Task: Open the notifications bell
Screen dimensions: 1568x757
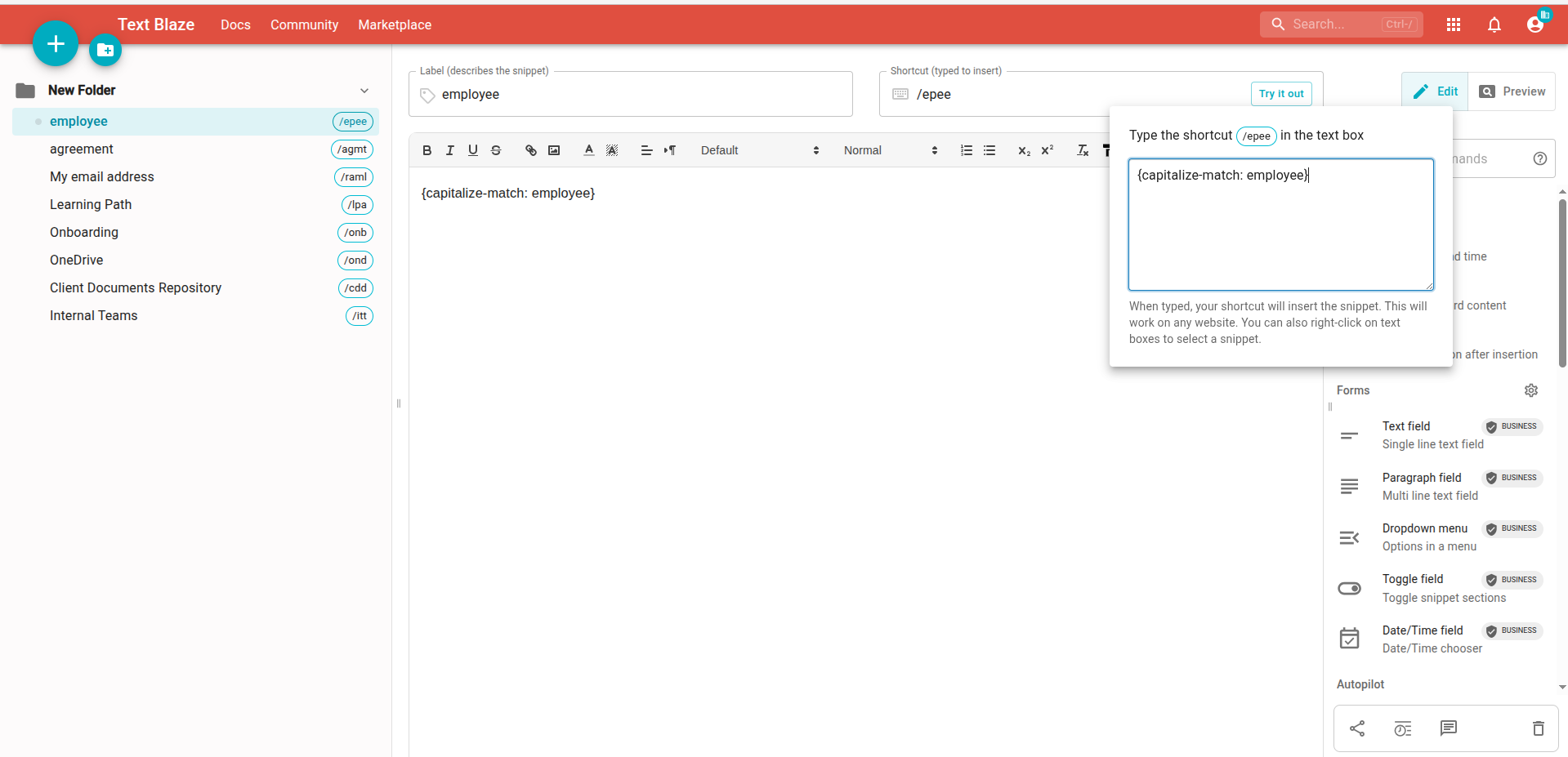Action: pyautogui.click(x=1494, y=24)
